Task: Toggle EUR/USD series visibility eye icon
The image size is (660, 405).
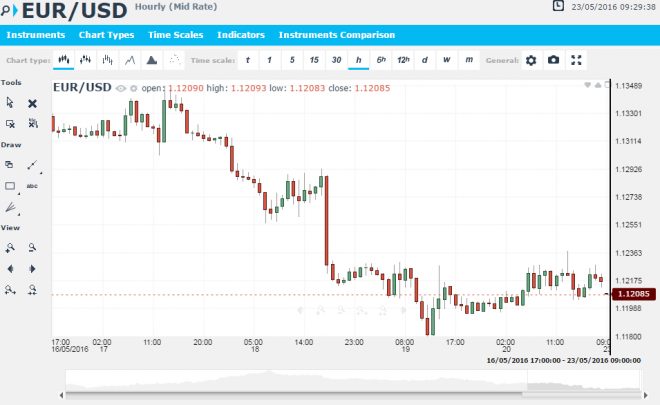Action: (121, 88)
